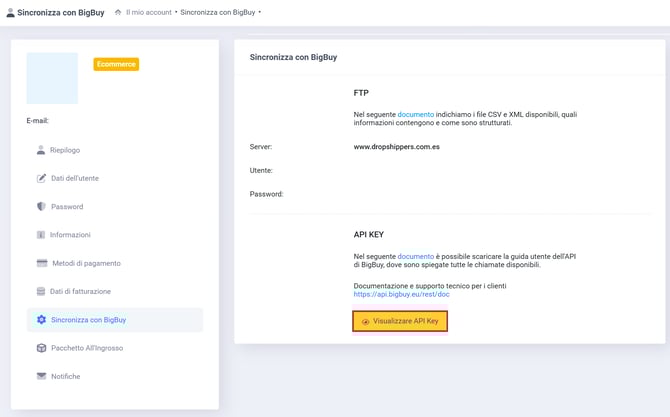The image size is (670, 417).
Task: Click the profile avatar placeholder
Action: [x=52, y=78]
